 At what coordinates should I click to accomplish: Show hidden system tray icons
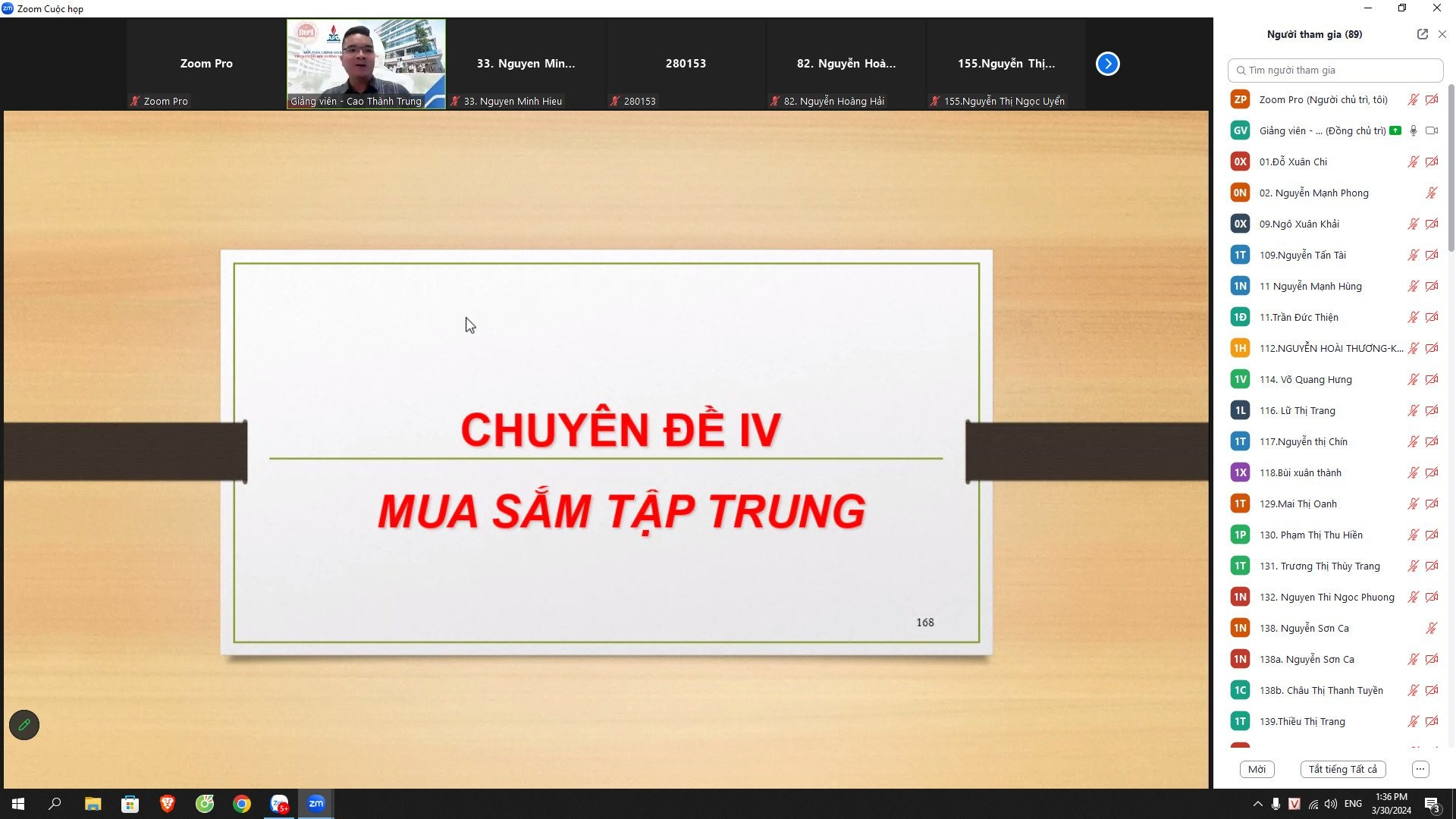(x=1257, y=804)
